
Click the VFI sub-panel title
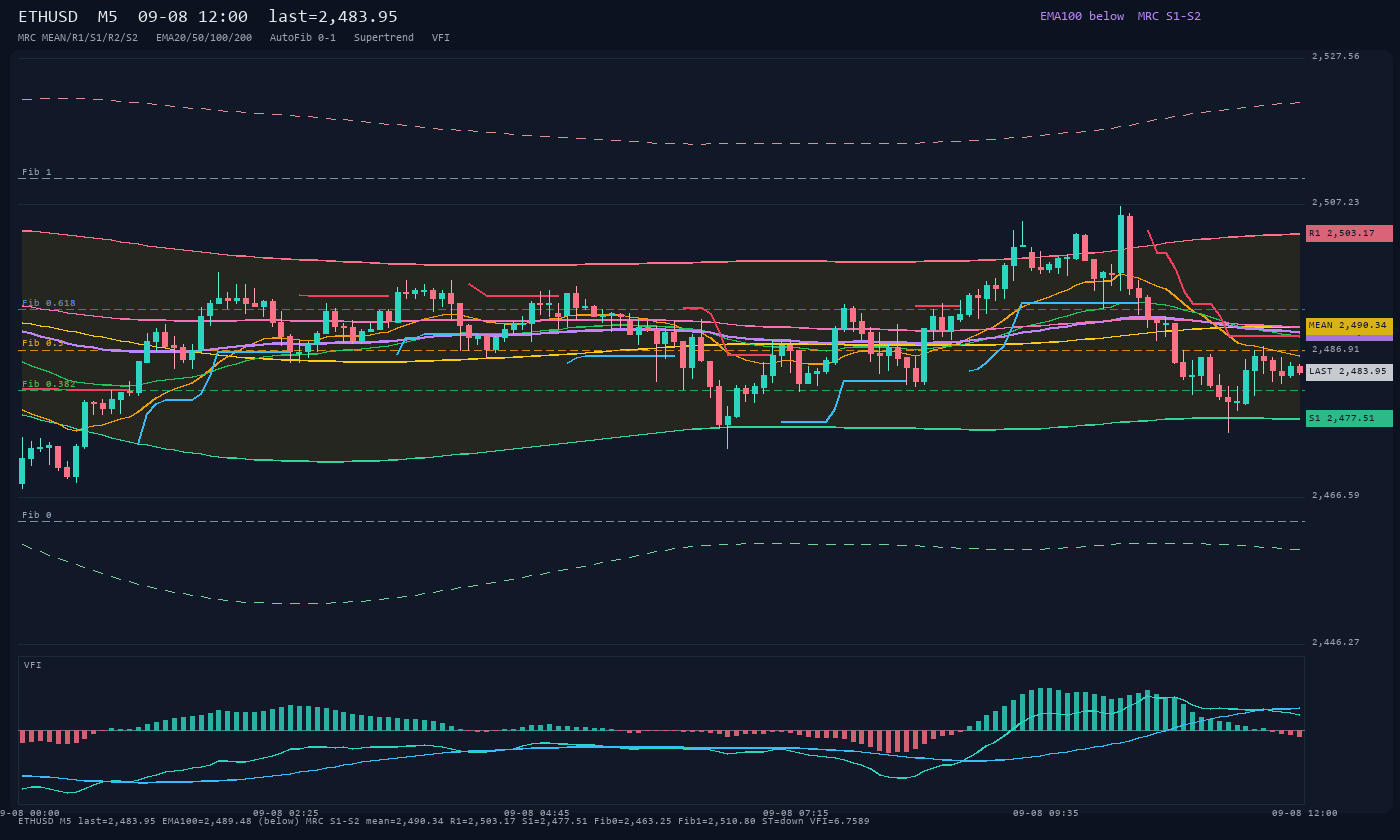pos(33,665)
